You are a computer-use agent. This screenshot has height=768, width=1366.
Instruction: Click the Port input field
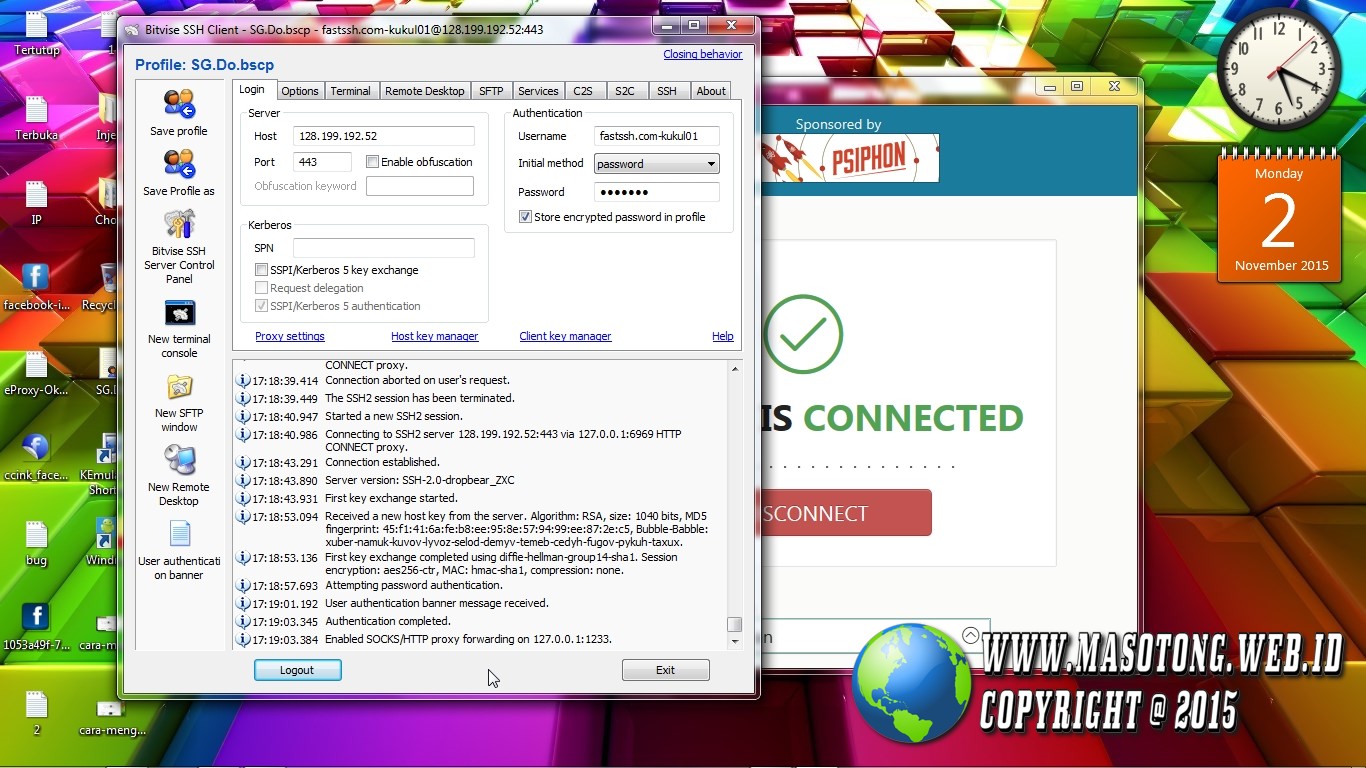(322, 162)
